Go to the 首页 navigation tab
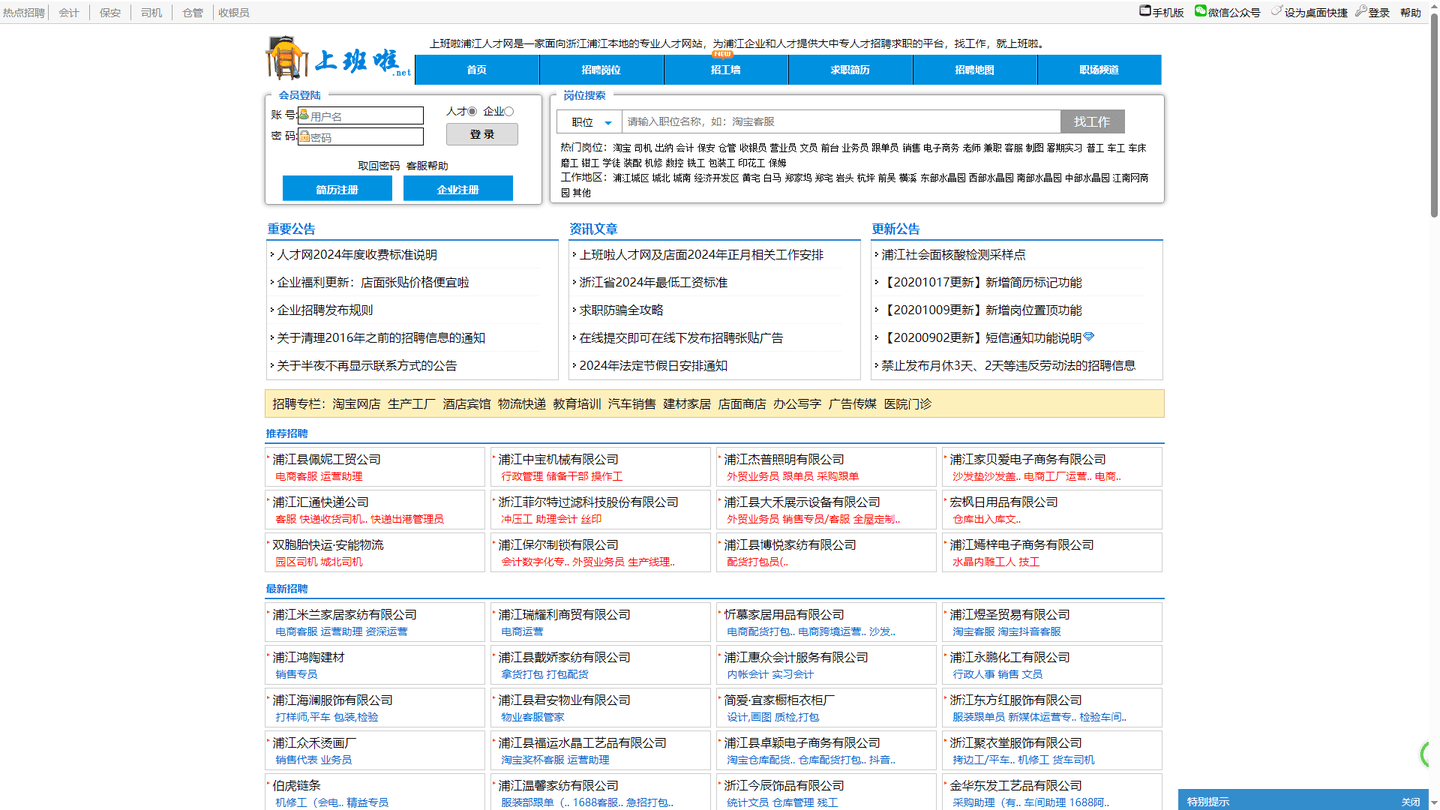This screenshot has width=1440, height=810. pos(477,70)
